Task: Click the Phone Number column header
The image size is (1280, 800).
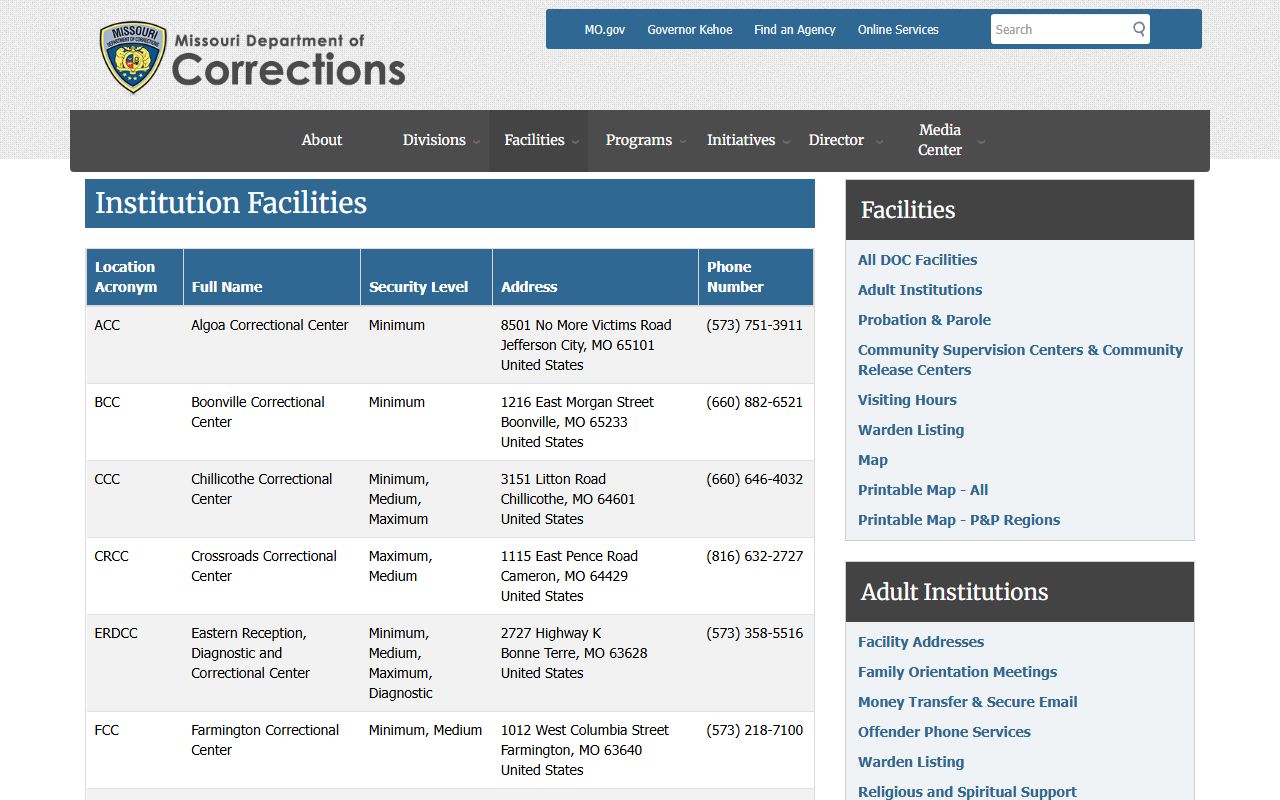Action: (x=756, y=277)
